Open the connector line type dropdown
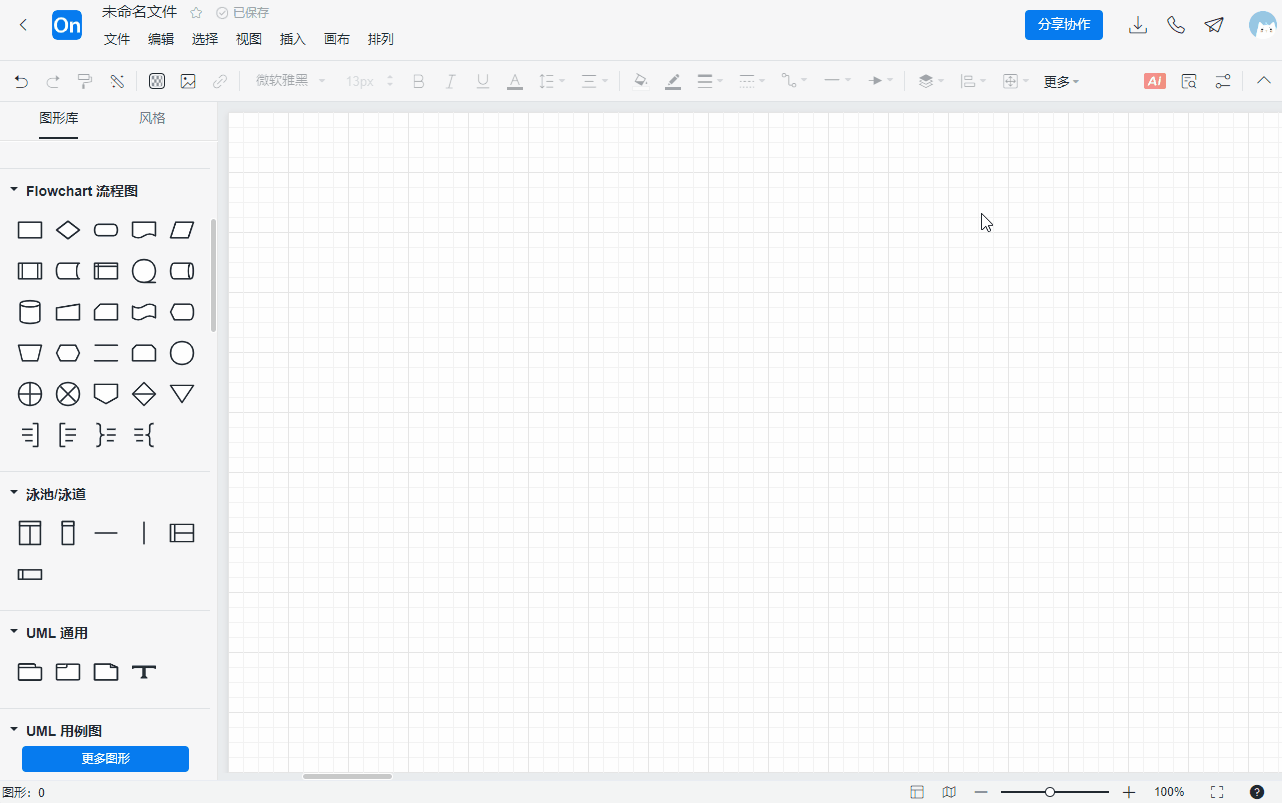The width and height of the screenshot is (1282, 803). point(794,81)
